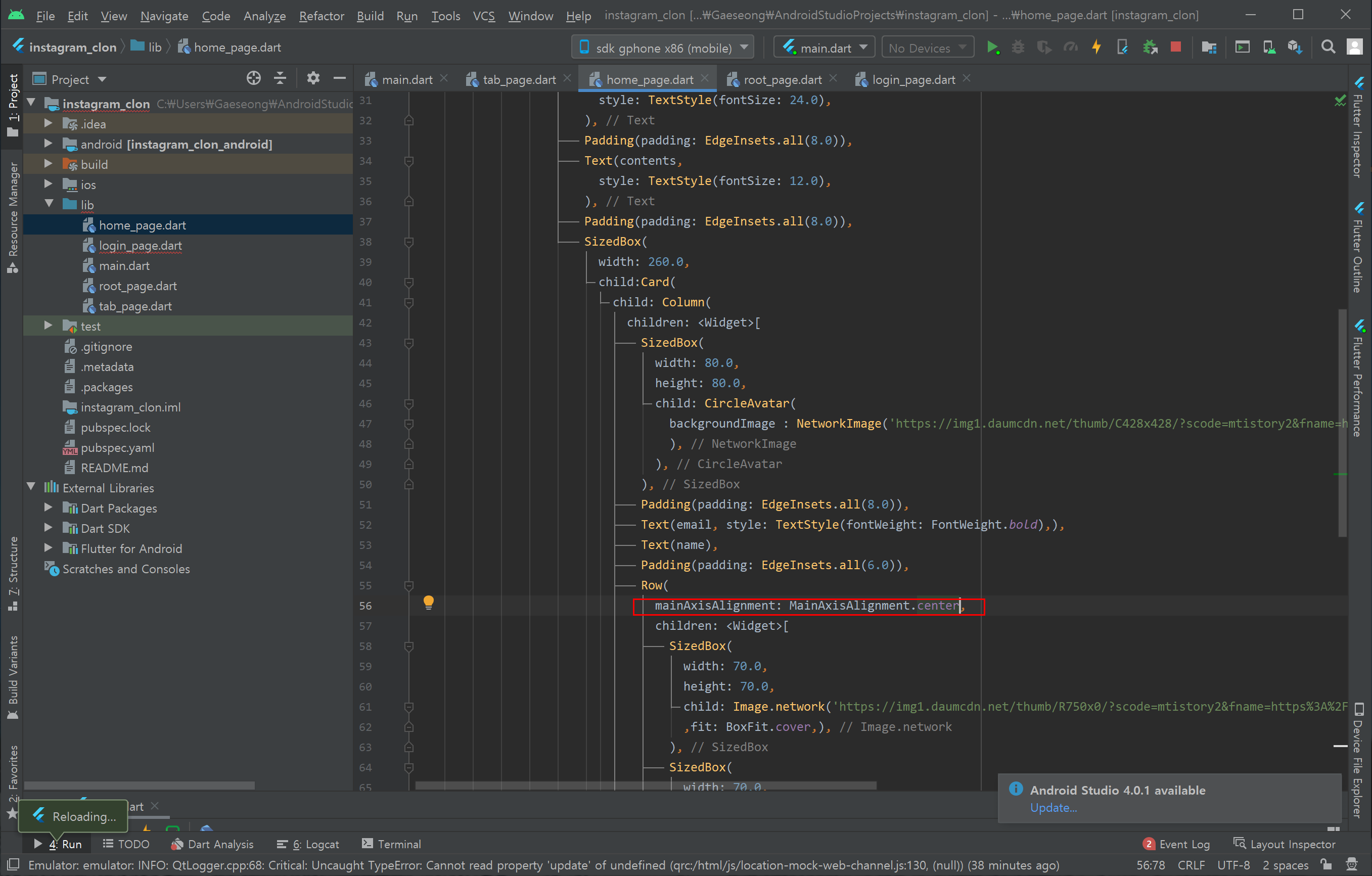Open the SDK Manager icon
This screenshot has width=1372, height=876.
click(x=1295, y=48)
